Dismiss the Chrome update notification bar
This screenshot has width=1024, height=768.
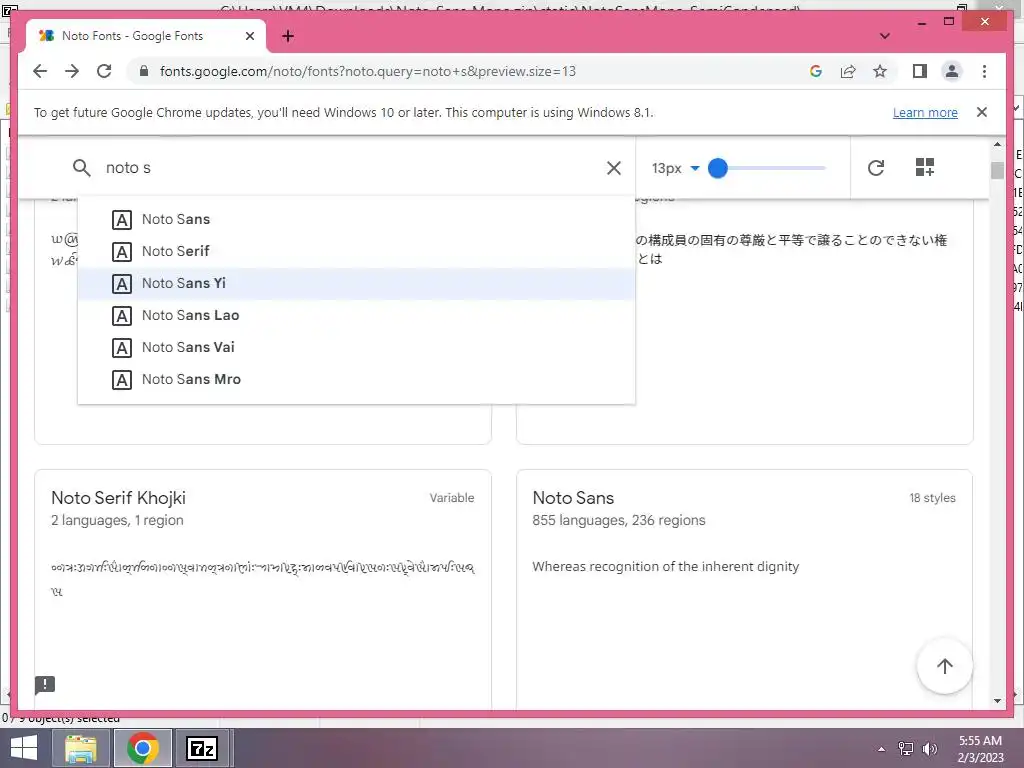click(982, 112)
